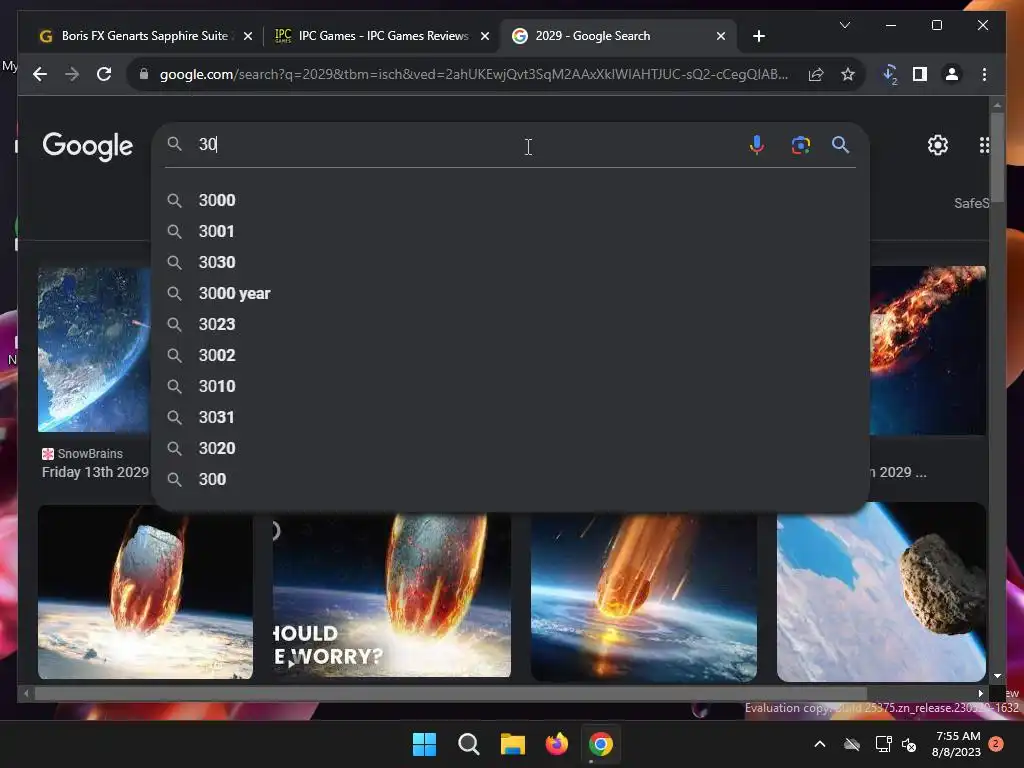Open the 'Friday 13th 2029' caption
1024x768 pixels.
pyautogui.click(x=95, y=472)
